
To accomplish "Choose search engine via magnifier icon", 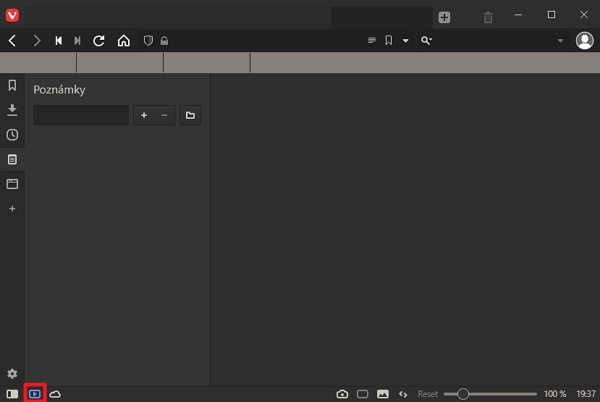I will click(426, 40).
